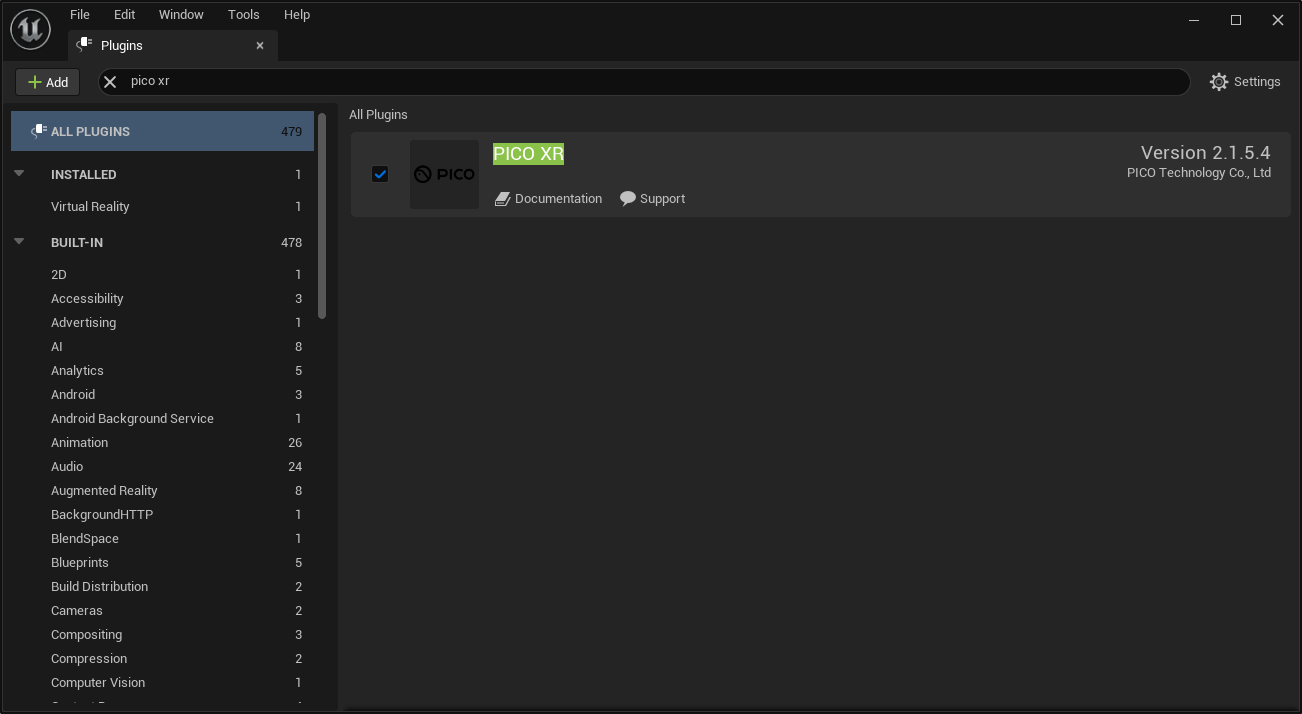Image resolution: width=1302 pixels, height=714 pixels.
Task: Clear the search with the X icon
Action: click(x=111, y=82)
